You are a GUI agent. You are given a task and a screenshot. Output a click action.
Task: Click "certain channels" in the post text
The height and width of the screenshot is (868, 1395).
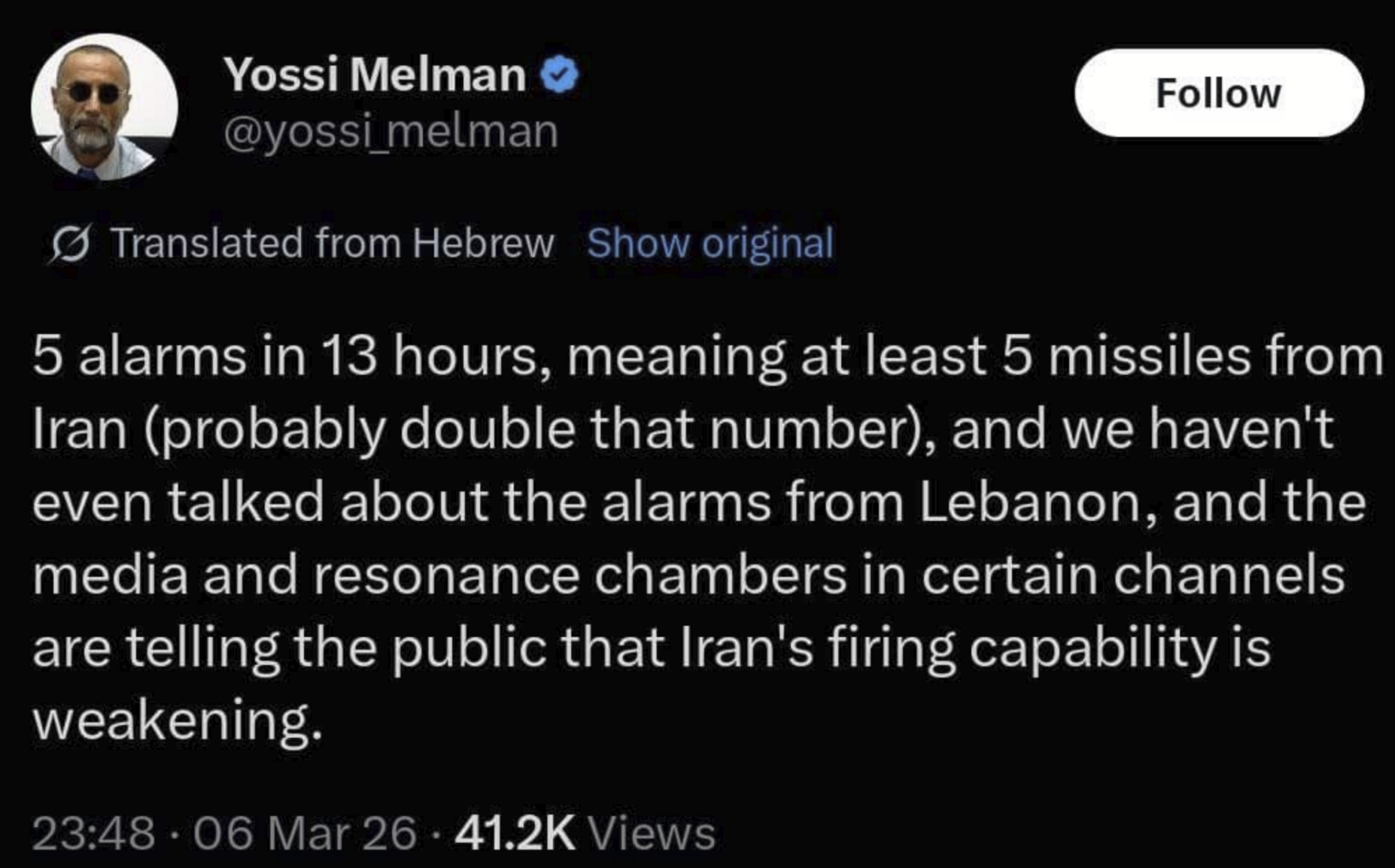click(x=1132, y=575)
